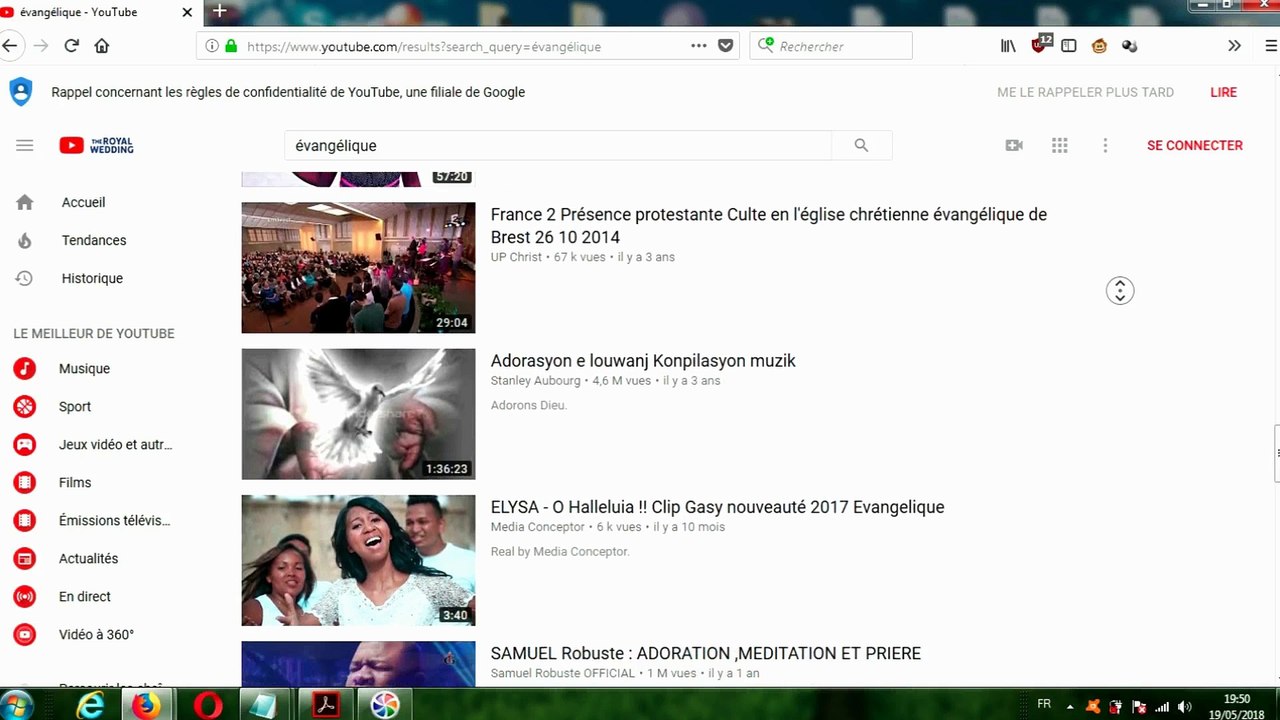This screenshot has width=1280, height=720.
Task: Open Historique in sidebar
Action: pyautogui.click(x=92, y=278)
